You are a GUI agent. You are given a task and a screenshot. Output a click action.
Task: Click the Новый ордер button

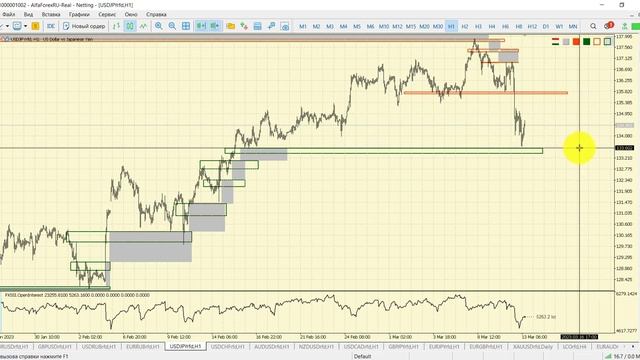click(x=84, y=26)
